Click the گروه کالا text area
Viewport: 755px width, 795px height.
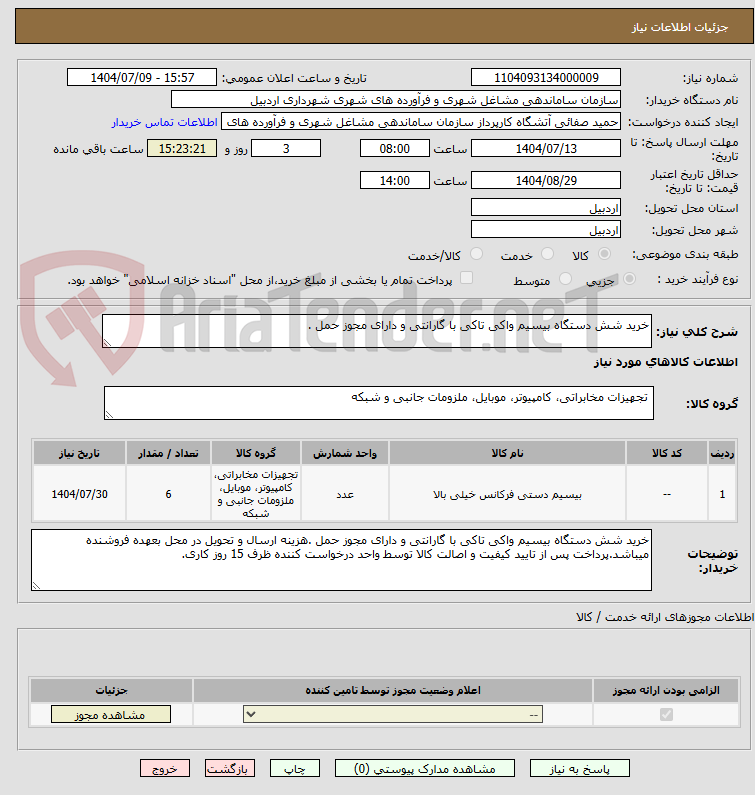coord(379,403)
